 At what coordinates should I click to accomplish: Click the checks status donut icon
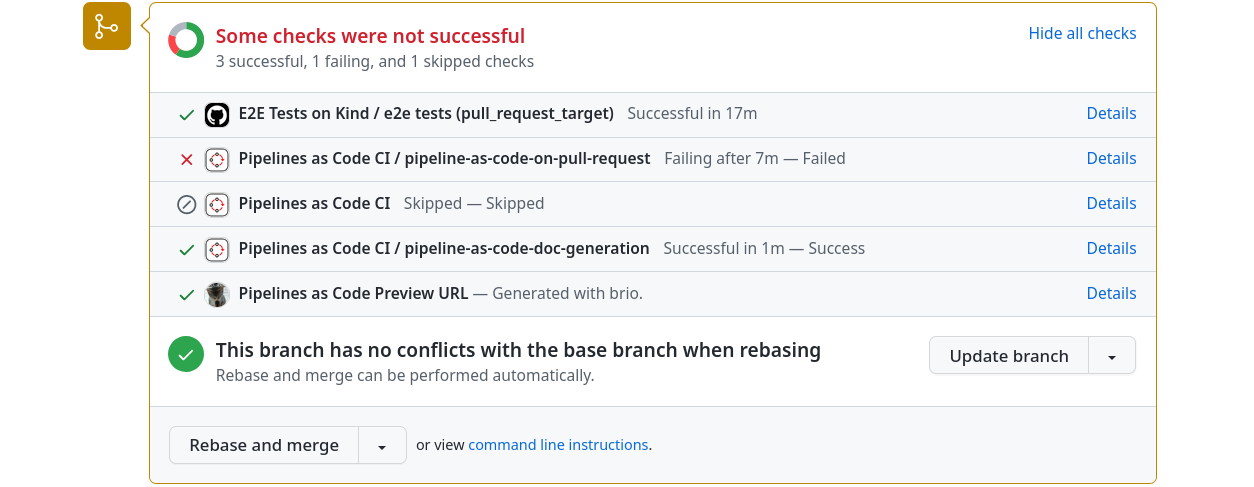pos(186,40)
